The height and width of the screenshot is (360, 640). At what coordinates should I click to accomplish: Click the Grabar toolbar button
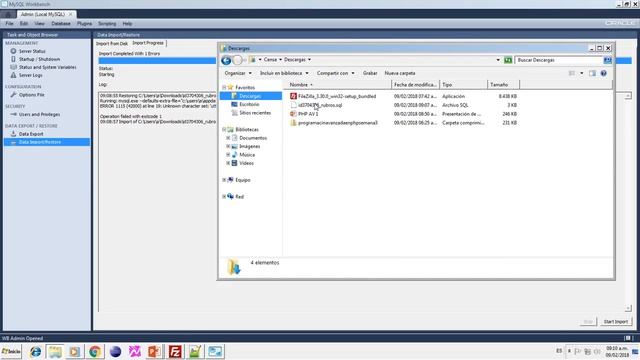tap(370, 73)
